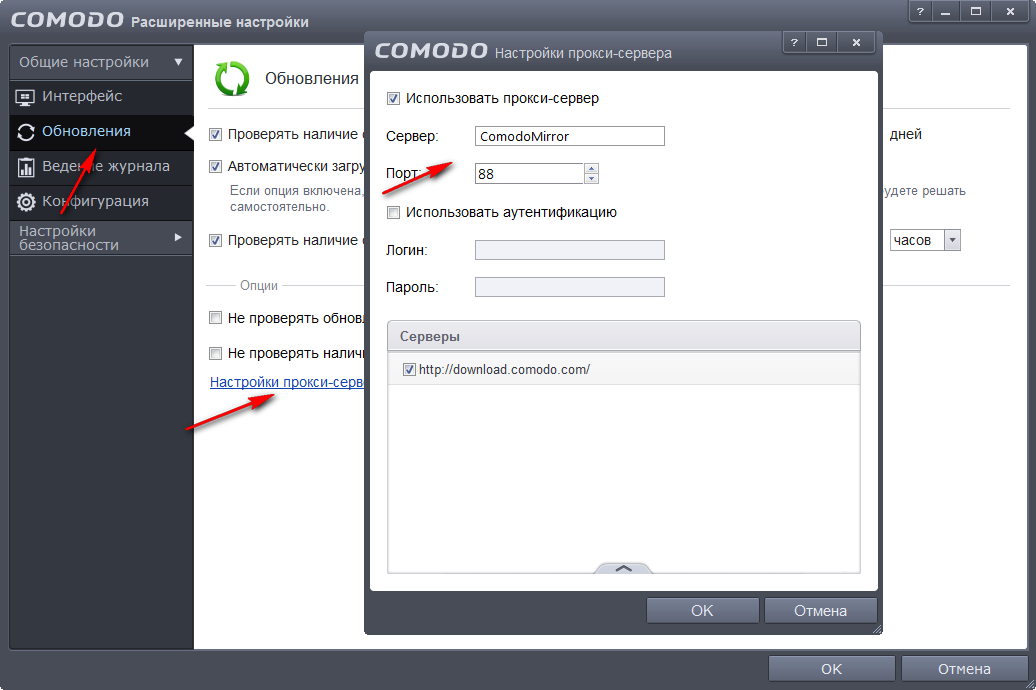Toggle Использовать прокси-сервер checkbox
Viewport: 1036px width, 690px height.
pos(393,98)
